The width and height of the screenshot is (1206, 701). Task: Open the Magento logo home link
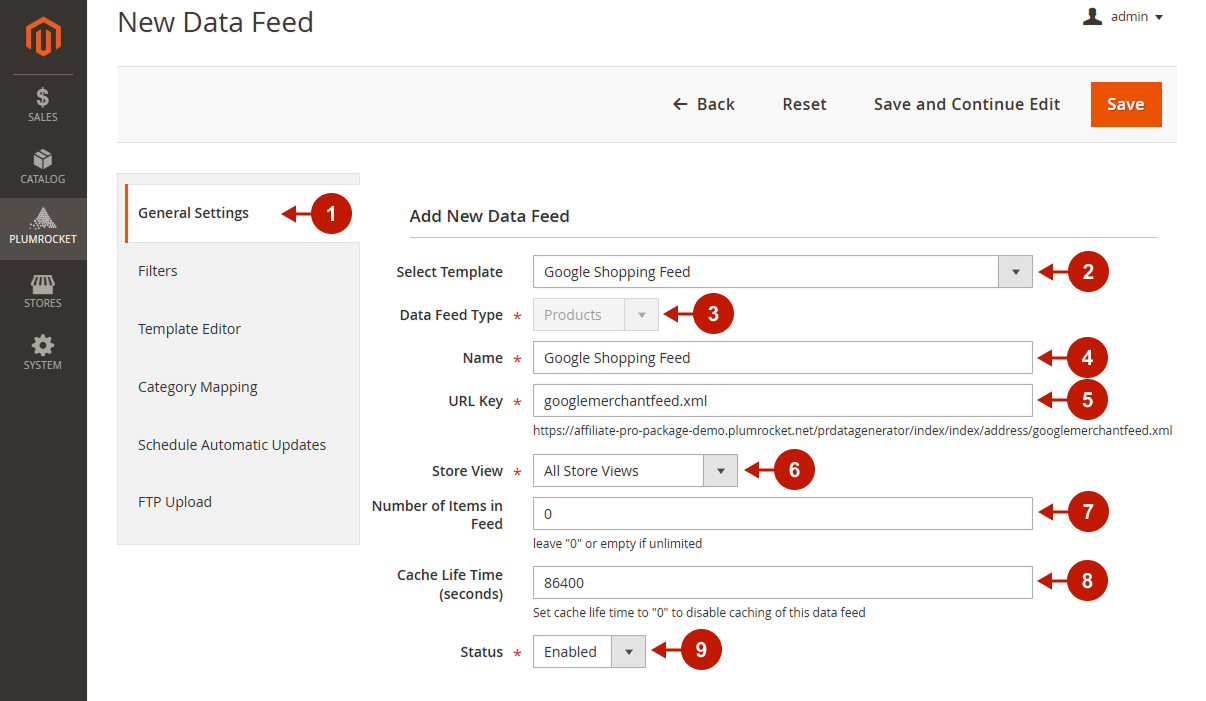[43, 37]
